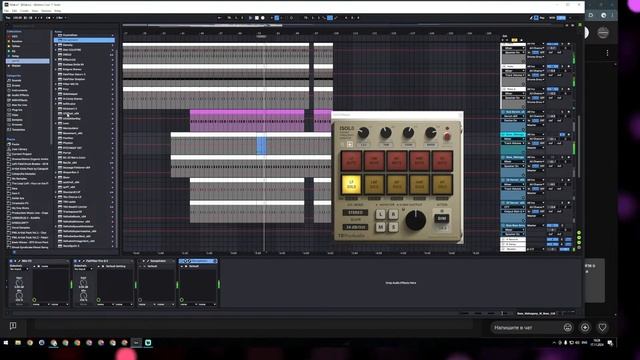Open File Explorer from the taskbar

coord(18,343)
